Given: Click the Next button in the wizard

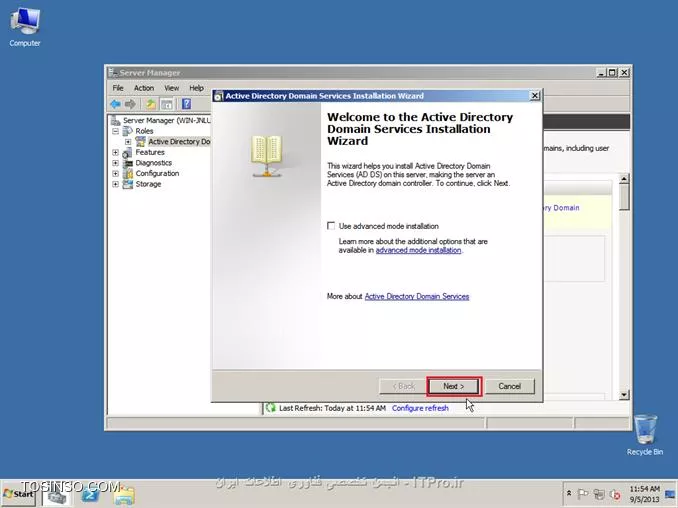Looking at the screenshot, I should coord(454,386).
